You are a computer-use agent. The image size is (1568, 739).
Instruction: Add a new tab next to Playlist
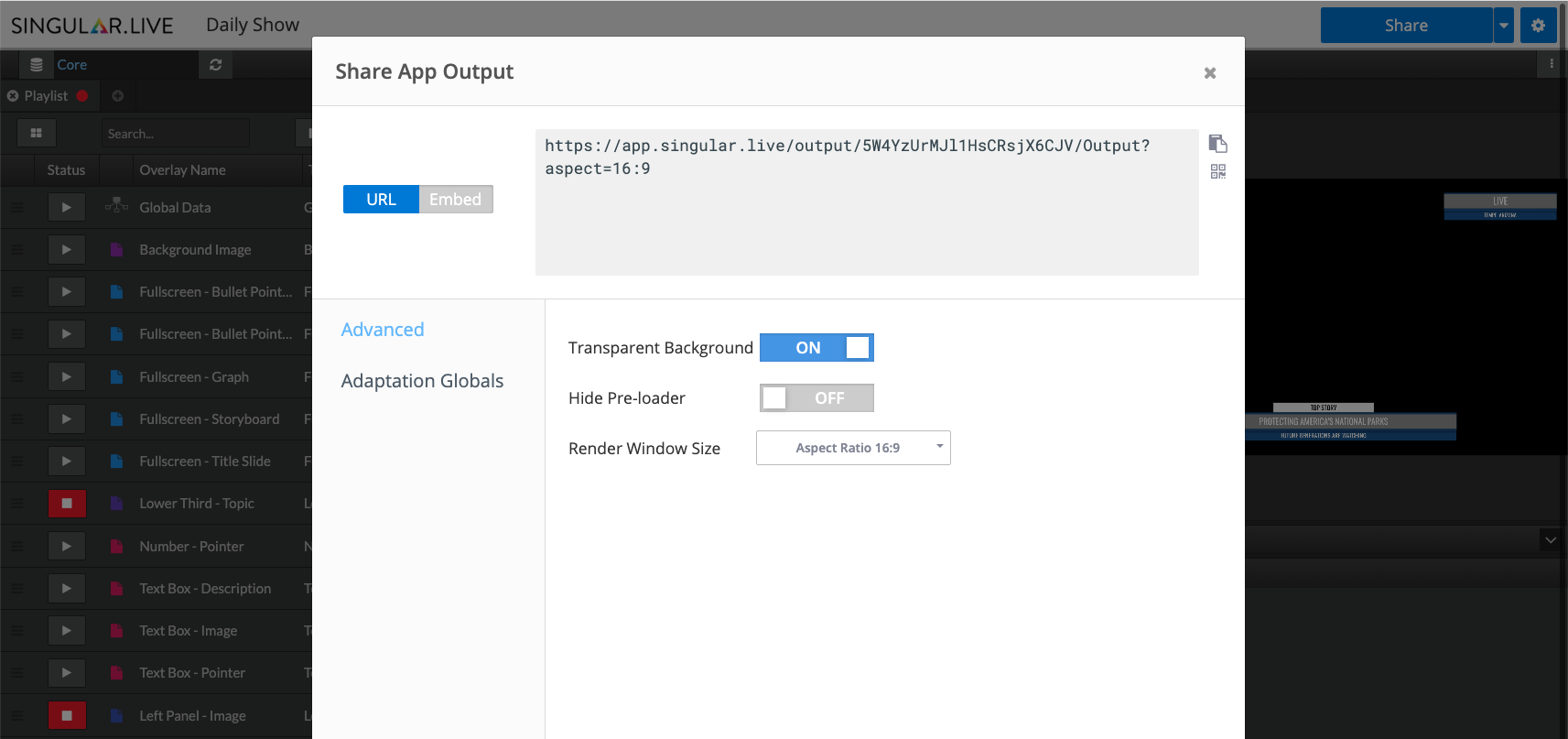pyautogui.click(x=117, y=96)
